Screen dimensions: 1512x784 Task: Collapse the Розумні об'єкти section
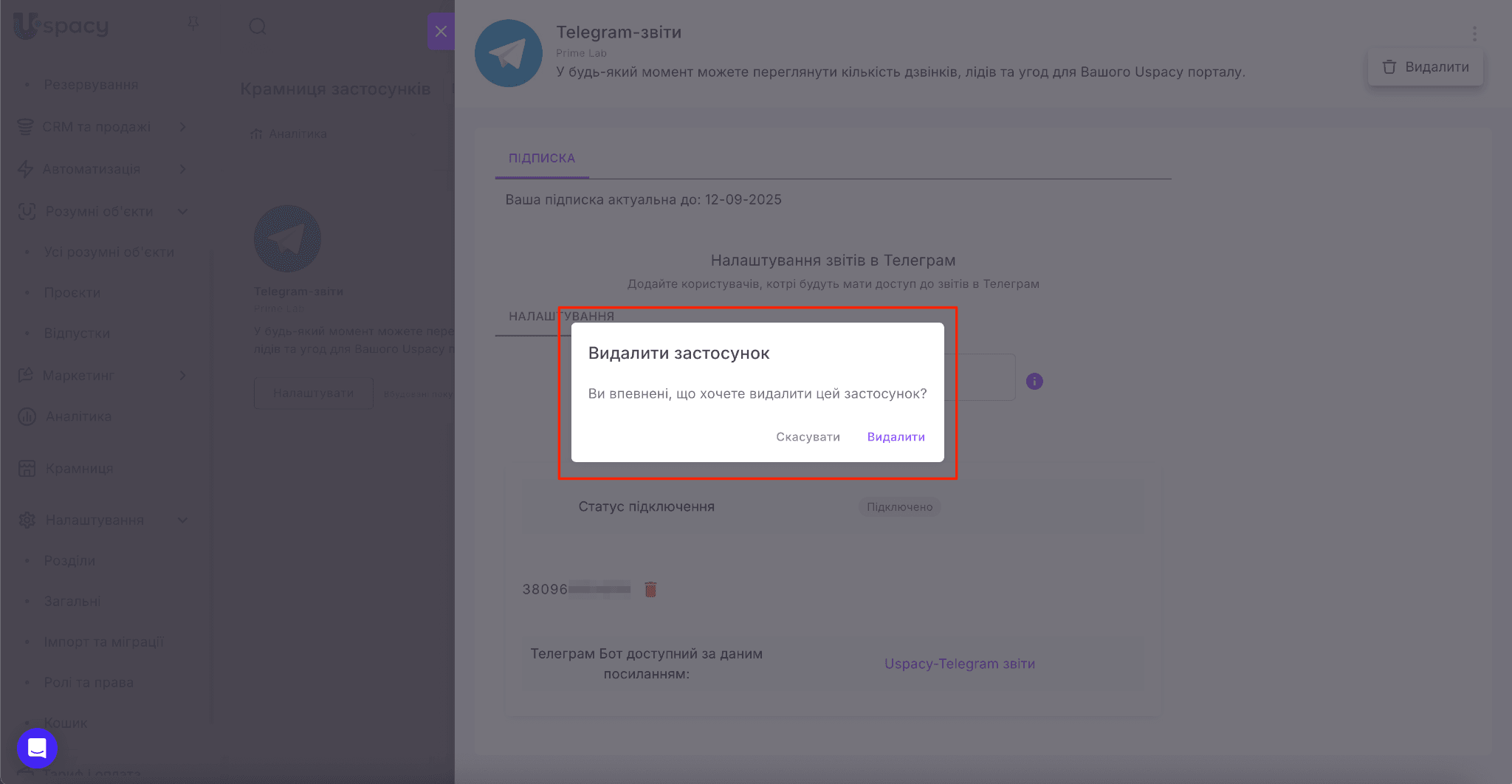[x=182, y=211]
